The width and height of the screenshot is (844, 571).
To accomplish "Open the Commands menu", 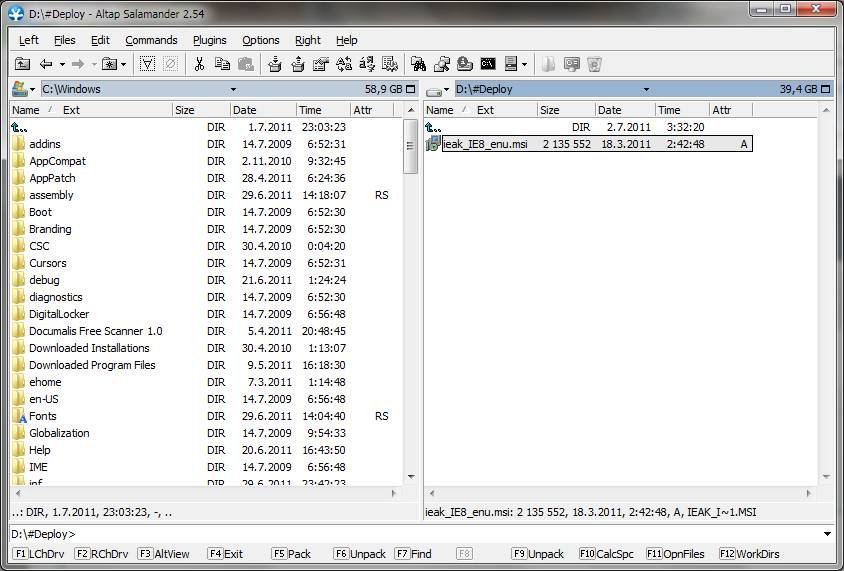I will point(151,40).
